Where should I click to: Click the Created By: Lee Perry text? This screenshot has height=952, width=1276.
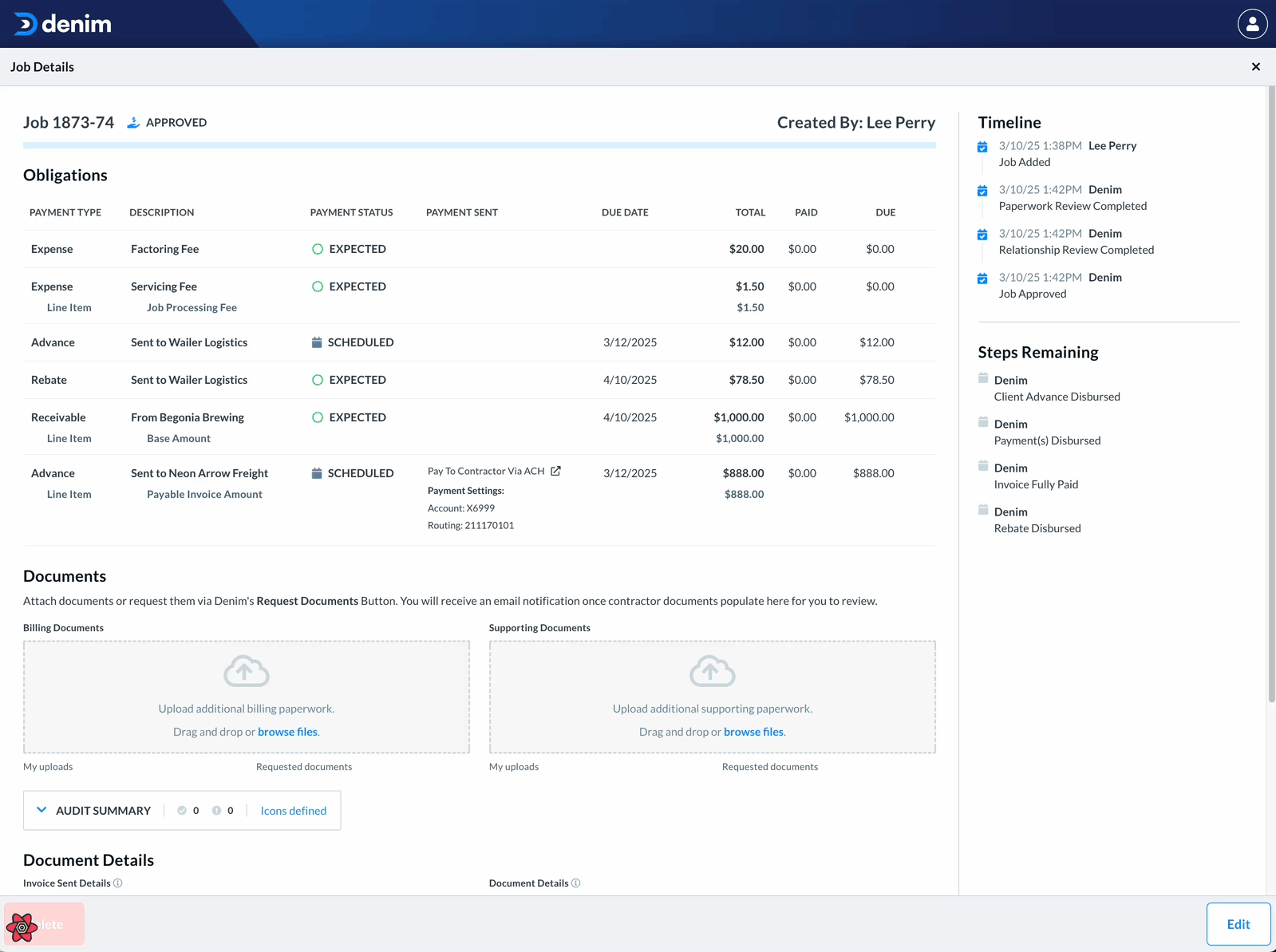[856, 122]
